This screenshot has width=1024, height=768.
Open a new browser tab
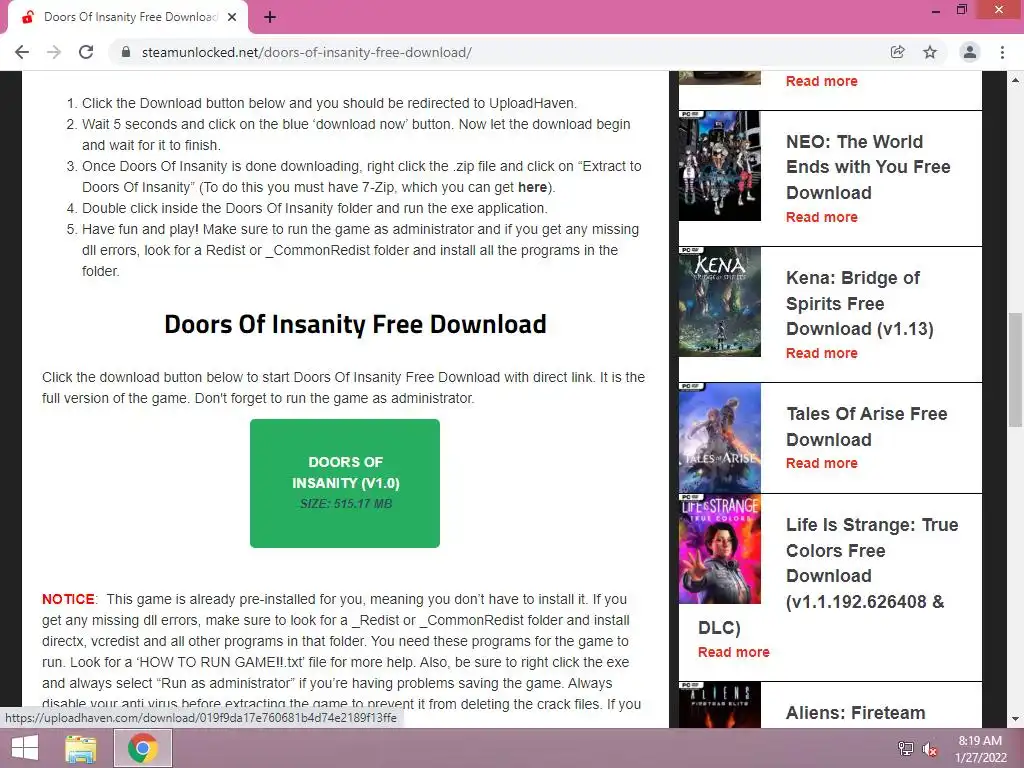pos(270,17)
